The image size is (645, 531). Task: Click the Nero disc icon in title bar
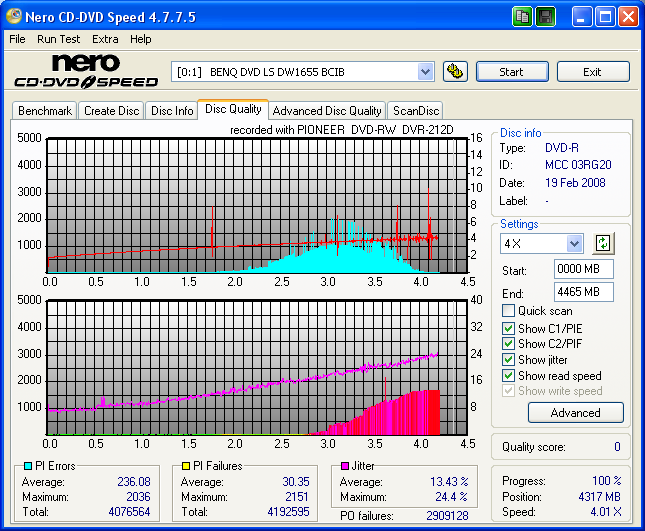pos(14,16)
